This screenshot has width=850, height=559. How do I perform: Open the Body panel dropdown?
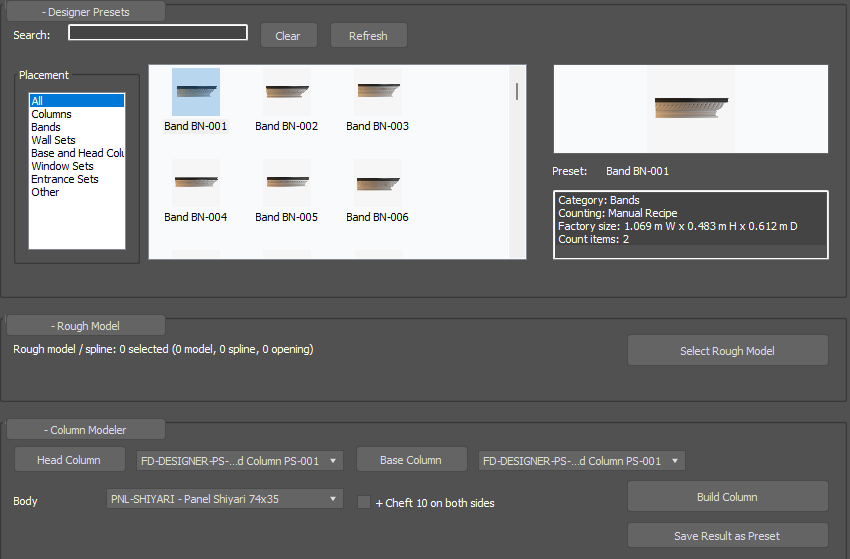[224, 499]
